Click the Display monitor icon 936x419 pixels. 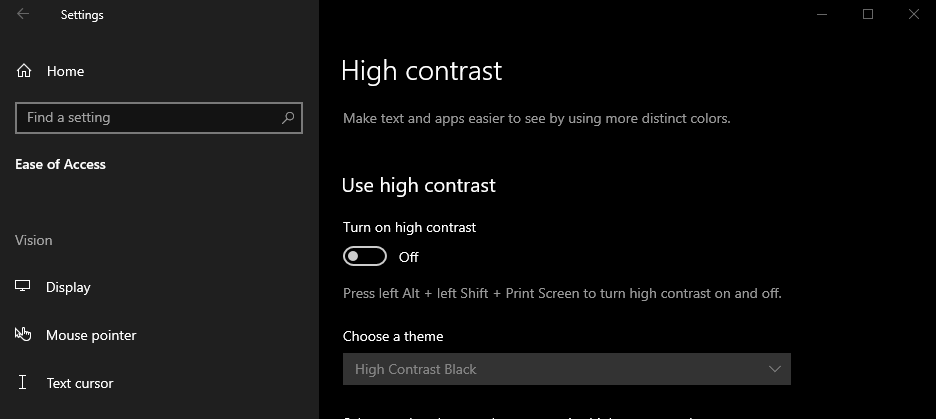23,286
